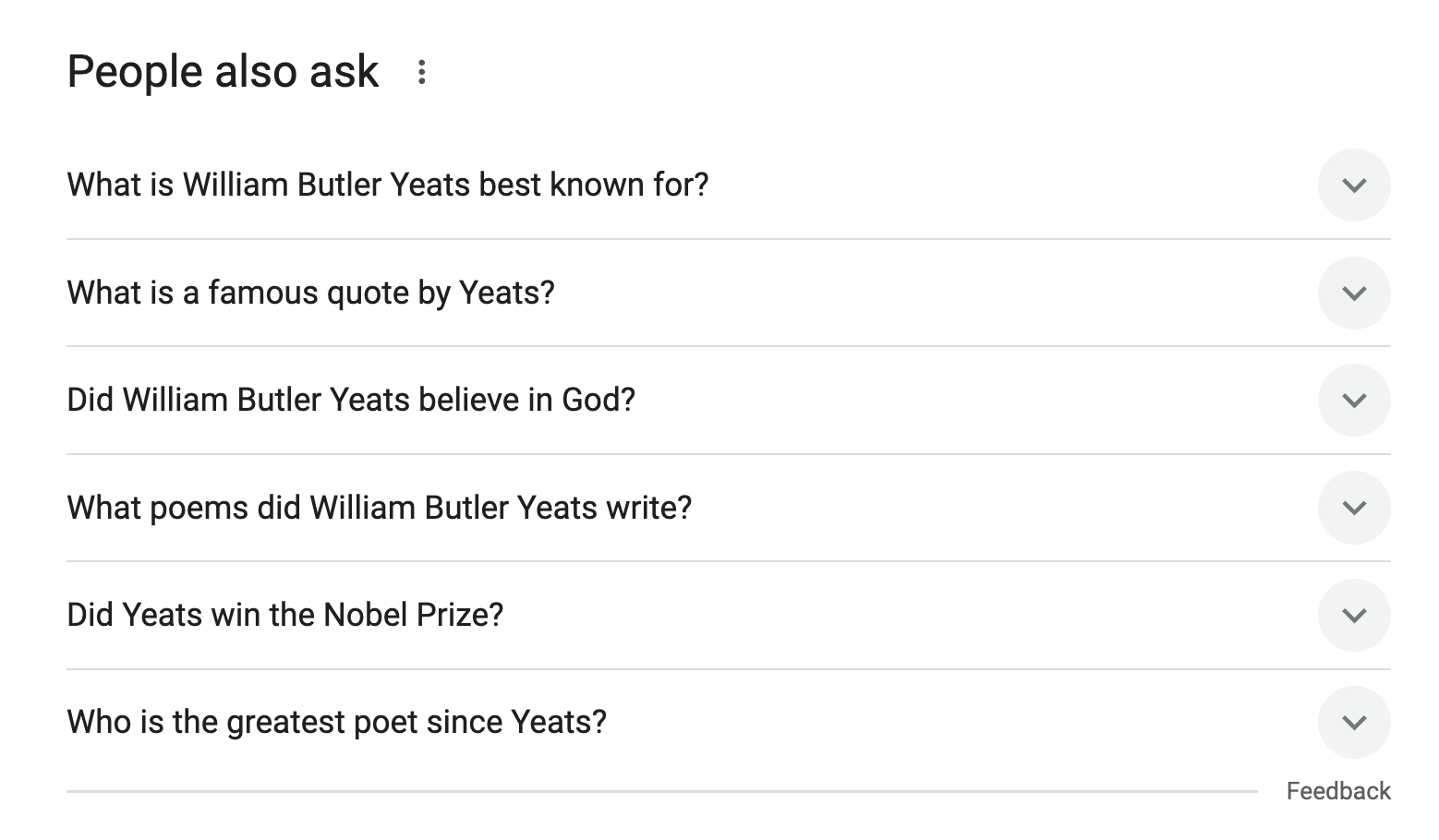
Task: Click empty middle of the 'believe in God' row
Action: [x=970, y=401]
